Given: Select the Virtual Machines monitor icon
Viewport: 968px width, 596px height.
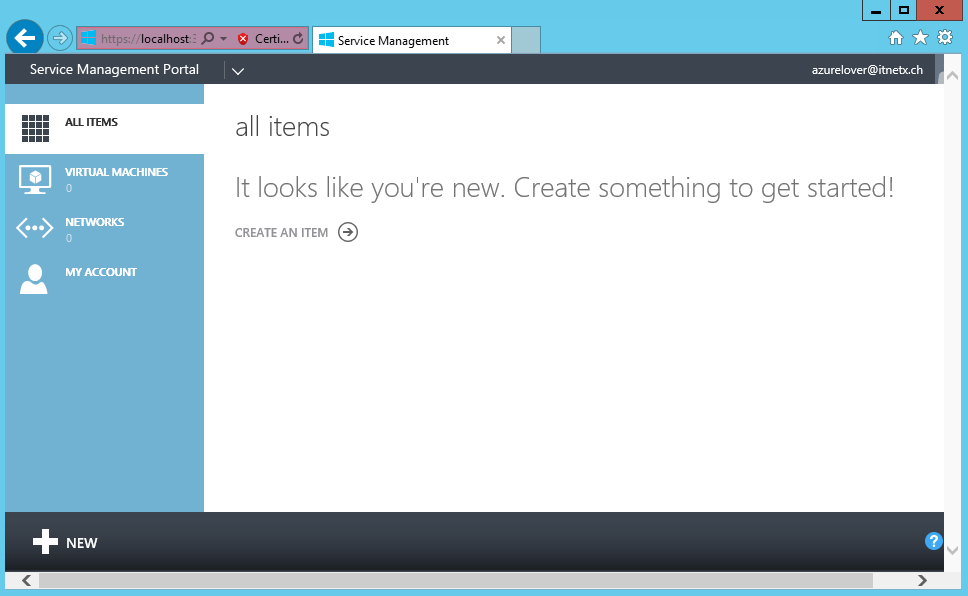Looking at the screenshot, I should pyautogui.click(x=35, y=179).
